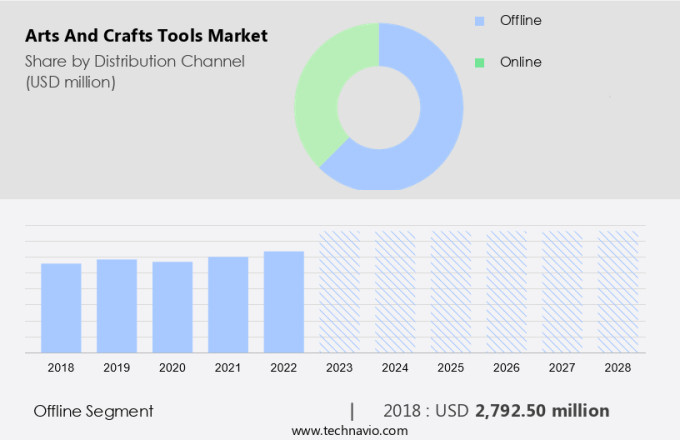Click the 2021 solid blue bar
The image size is (680, 440).
pos(228,304)
